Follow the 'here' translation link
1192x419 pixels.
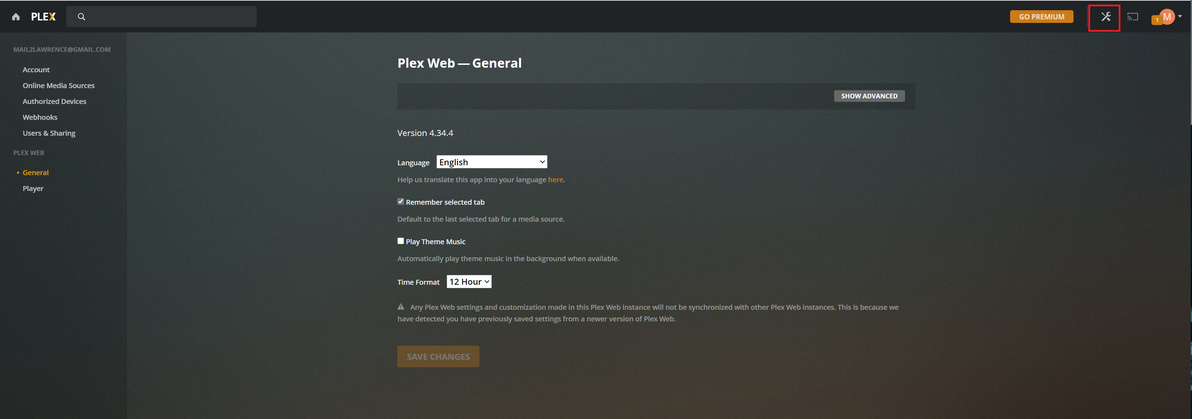(x=556, y=180)
